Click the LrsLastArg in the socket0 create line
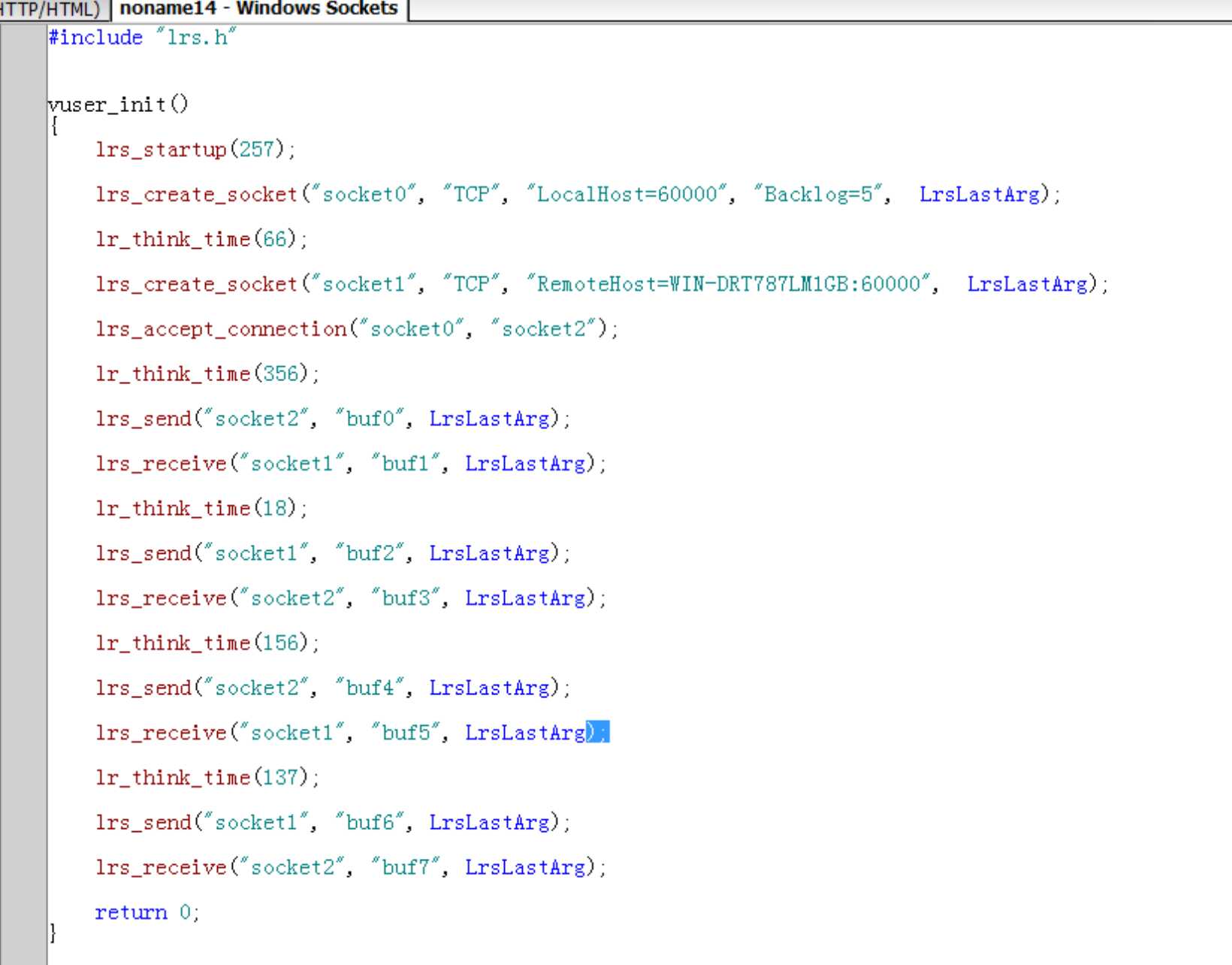Viewport: 1232px width, 965px height. click(x=980, y=194)
